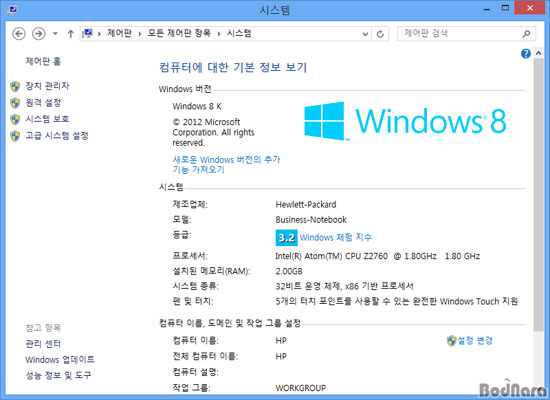
Task: Open recent locations dropdown arrow
Action: click(x=55, y=34)
